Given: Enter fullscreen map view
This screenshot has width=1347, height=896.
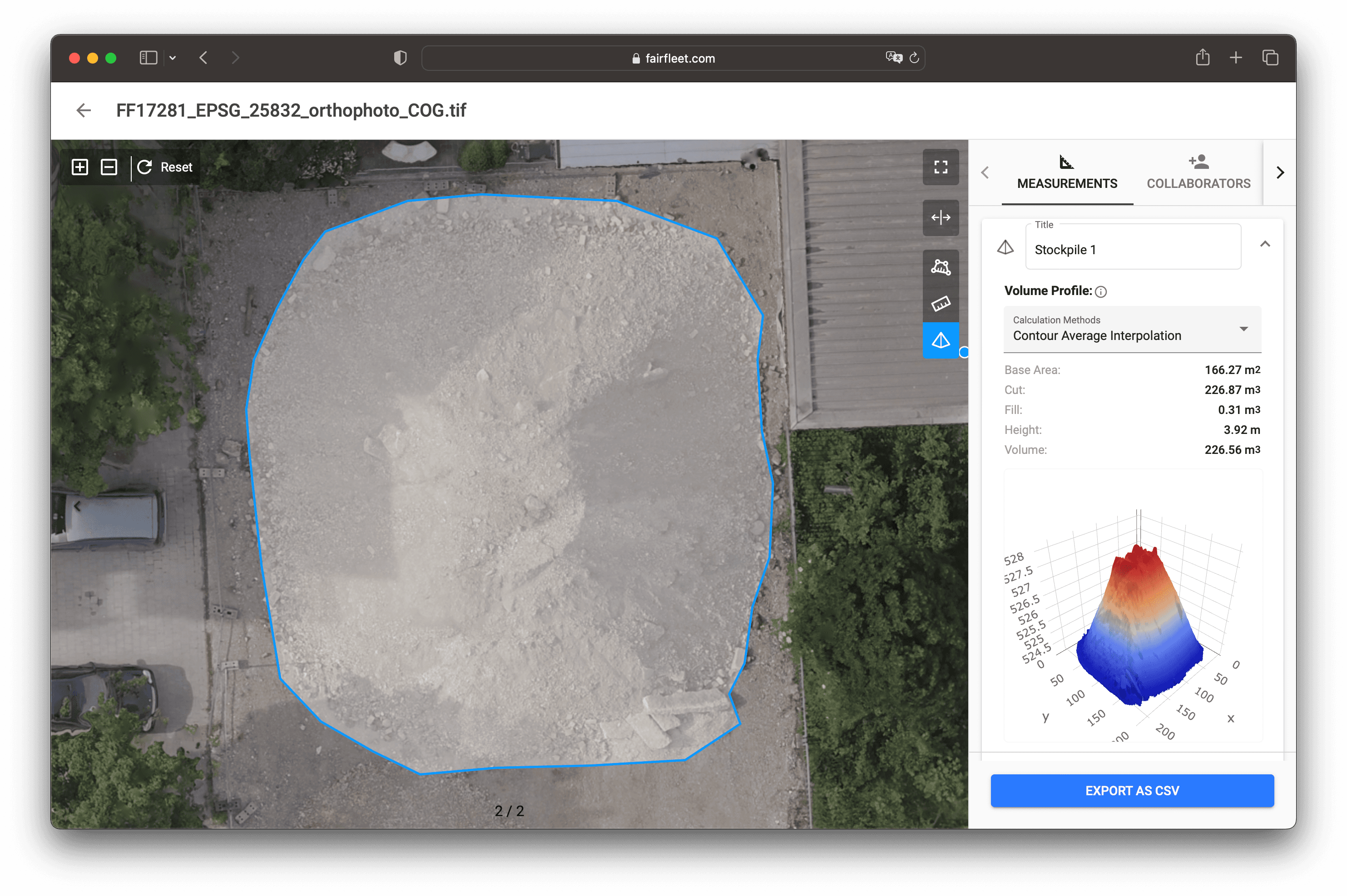Looking at the screenshot, I should (941, 167).
